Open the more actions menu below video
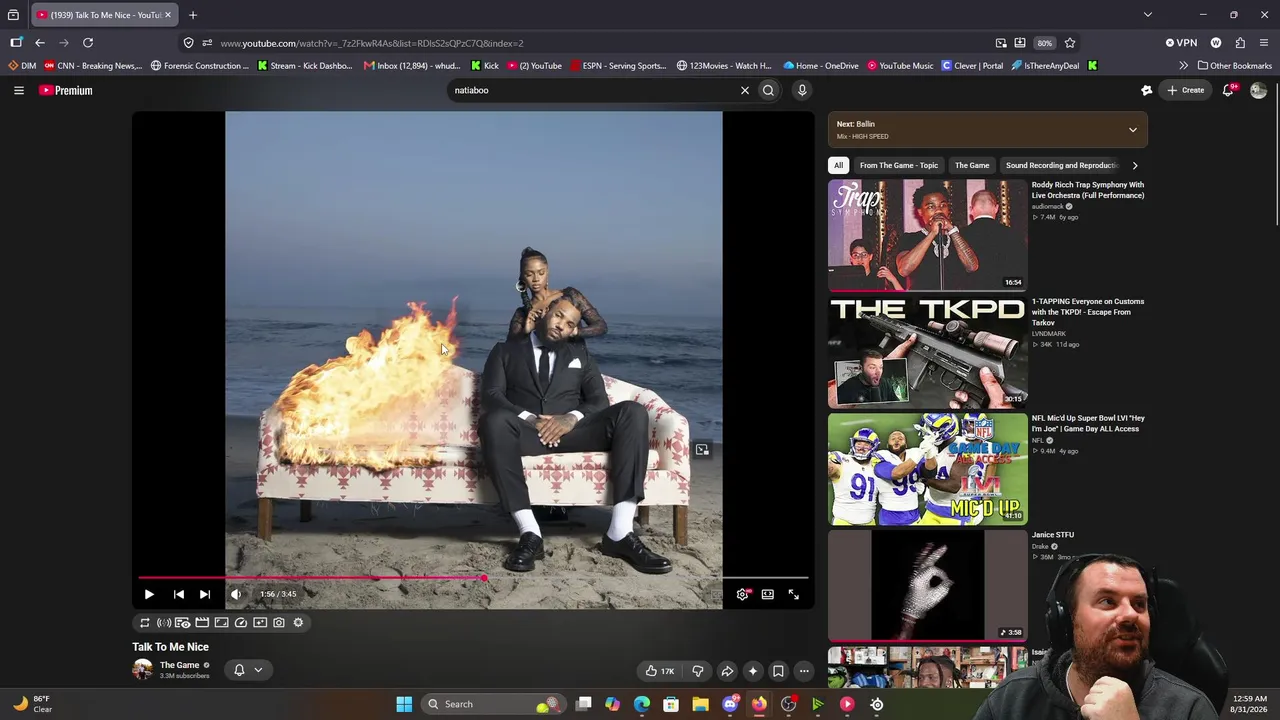The image size is (1280, 720). pos(804,671)
